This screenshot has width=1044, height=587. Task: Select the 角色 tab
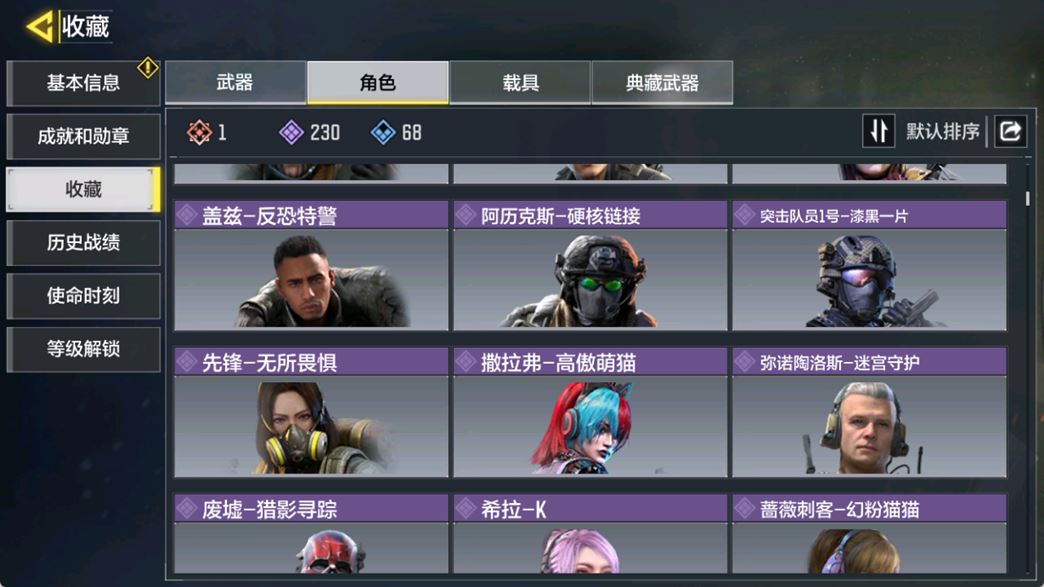[378, 83]
